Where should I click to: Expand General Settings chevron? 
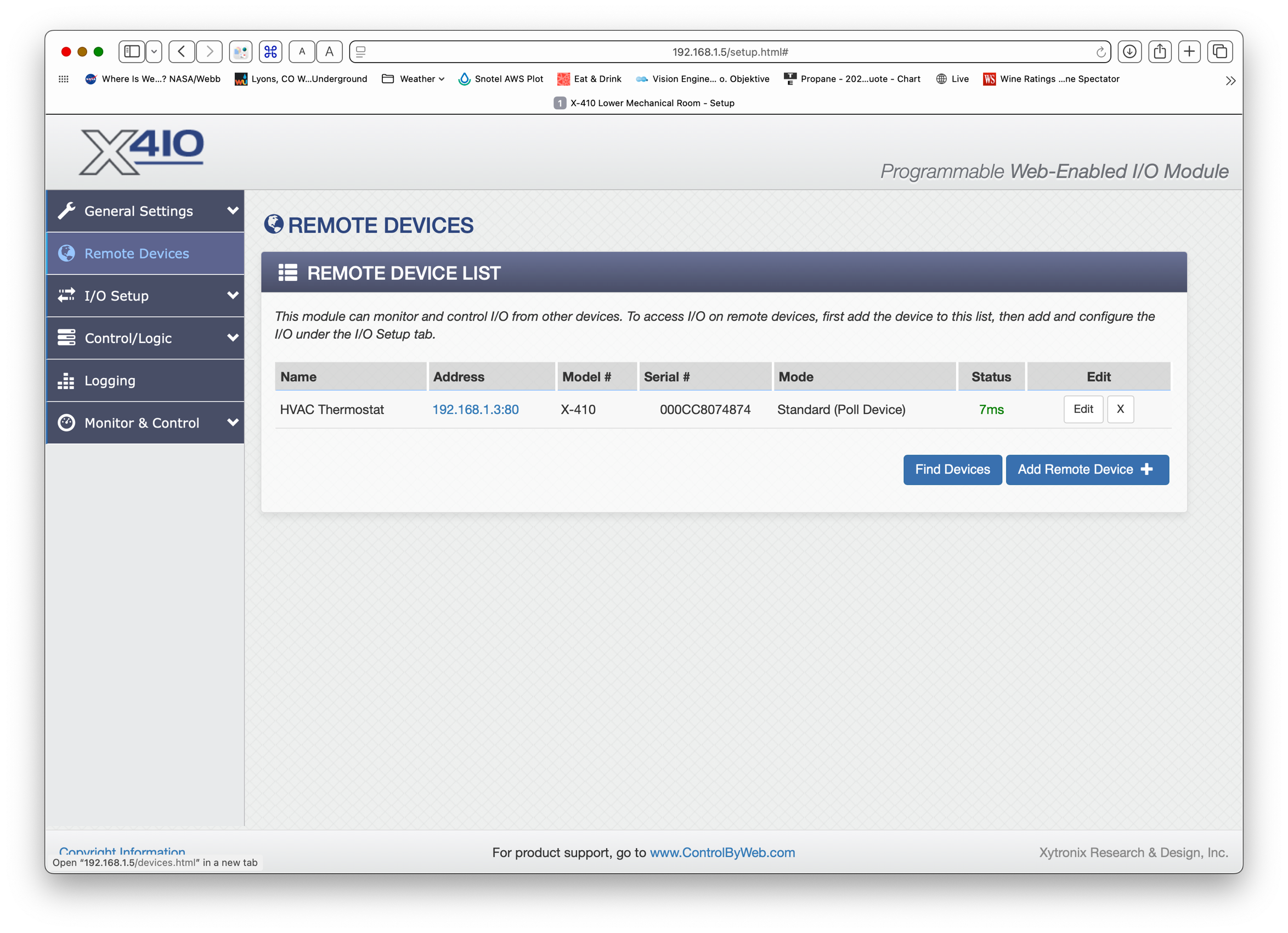tap(233, 210)
